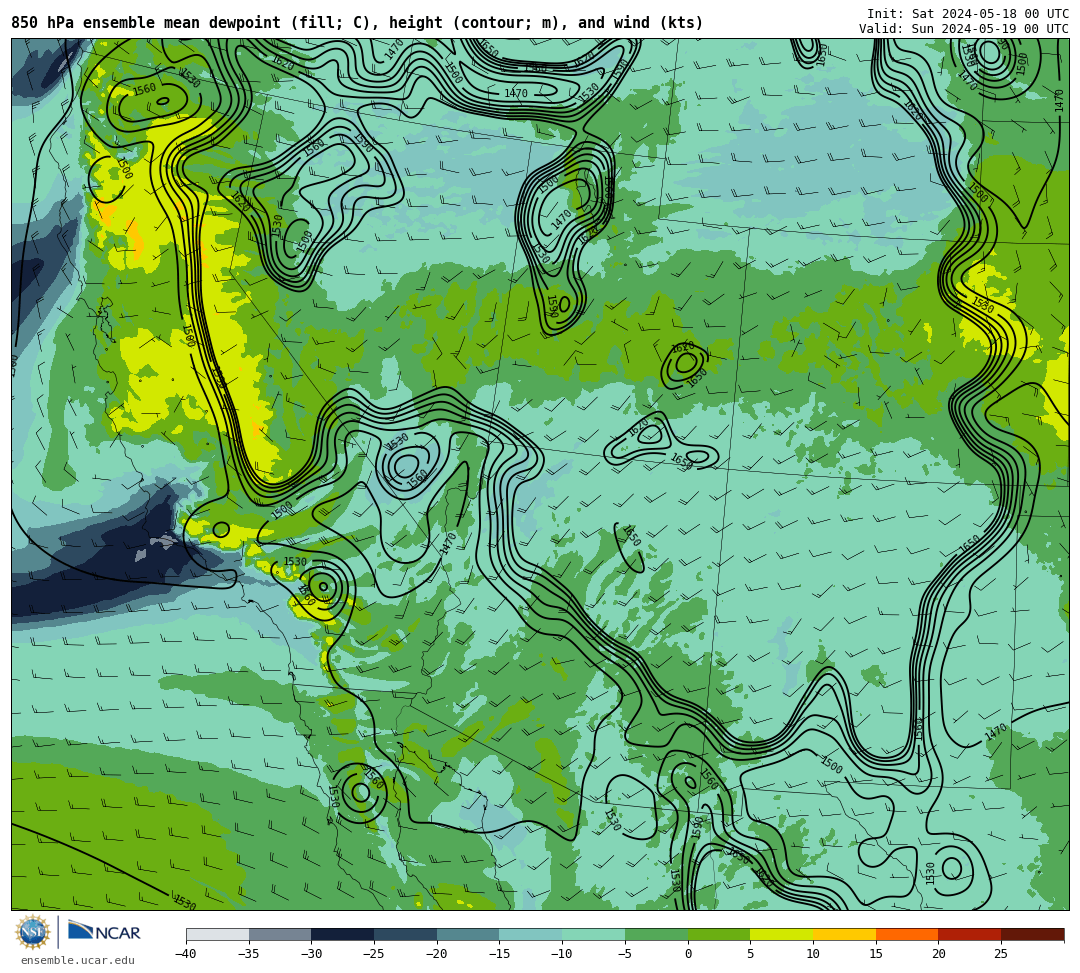The width and height of the screenshot is (1080, 973).
Task: Click the ensemble.ucar.edu text
Action: [x=78, y=960]
